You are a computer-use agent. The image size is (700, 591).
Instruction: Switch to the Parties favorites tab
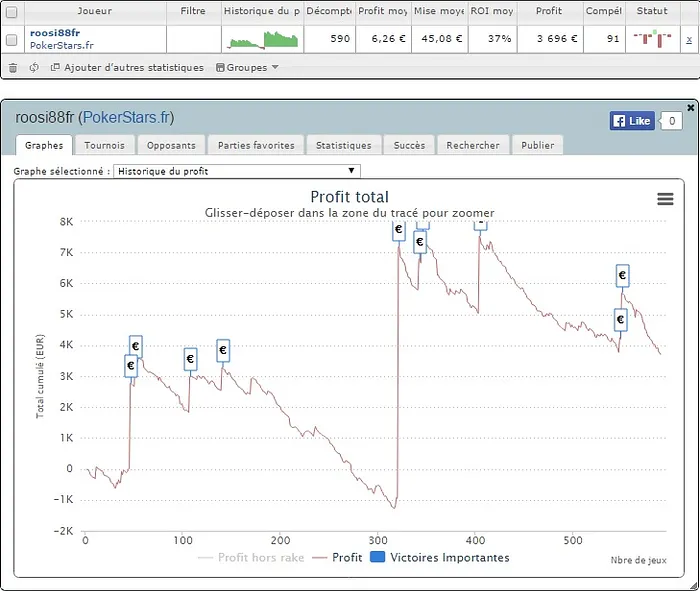pos(256,145)
